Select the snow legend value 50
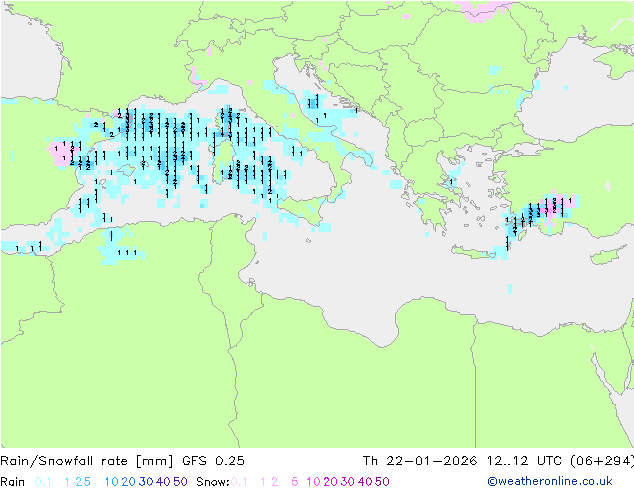 (382, 482)
